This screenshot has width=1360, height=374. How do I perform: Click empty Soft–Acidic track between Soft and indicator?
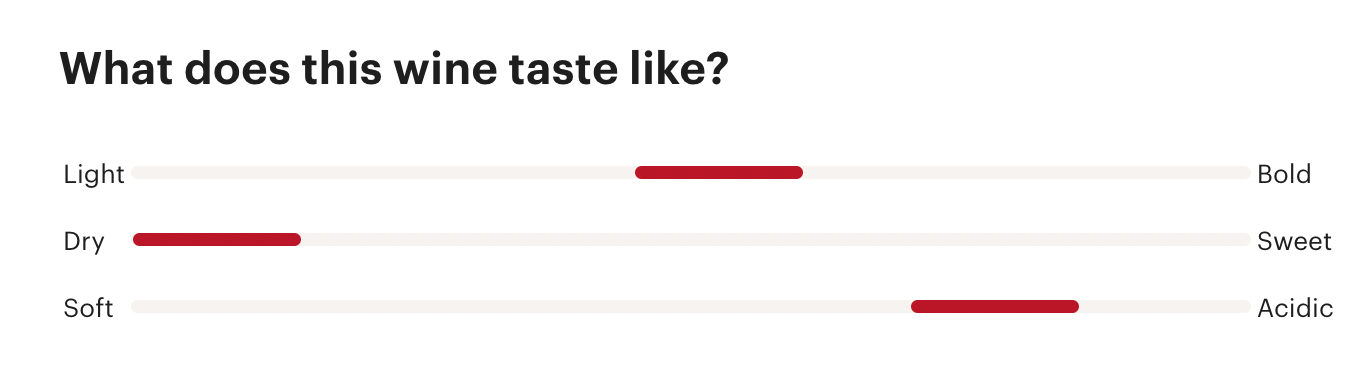[x=521, y=306]
